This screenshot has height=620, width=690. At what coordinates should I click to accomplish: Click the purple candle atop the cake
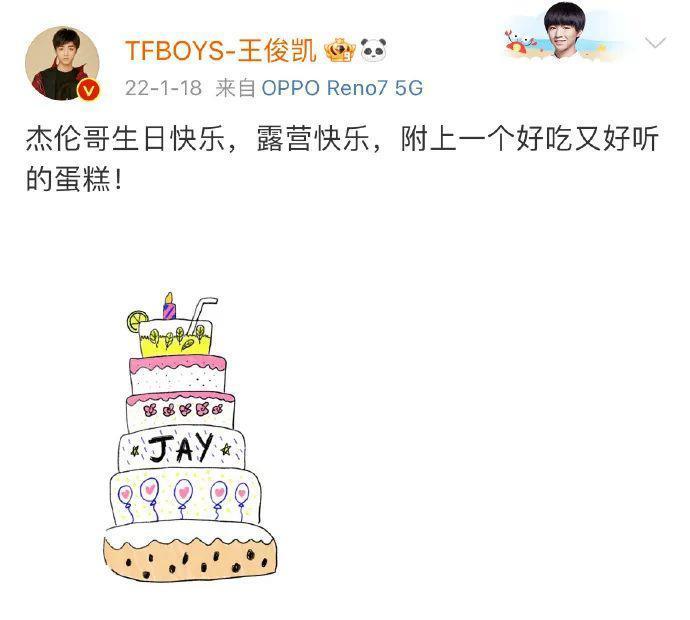tap(169, 306)
